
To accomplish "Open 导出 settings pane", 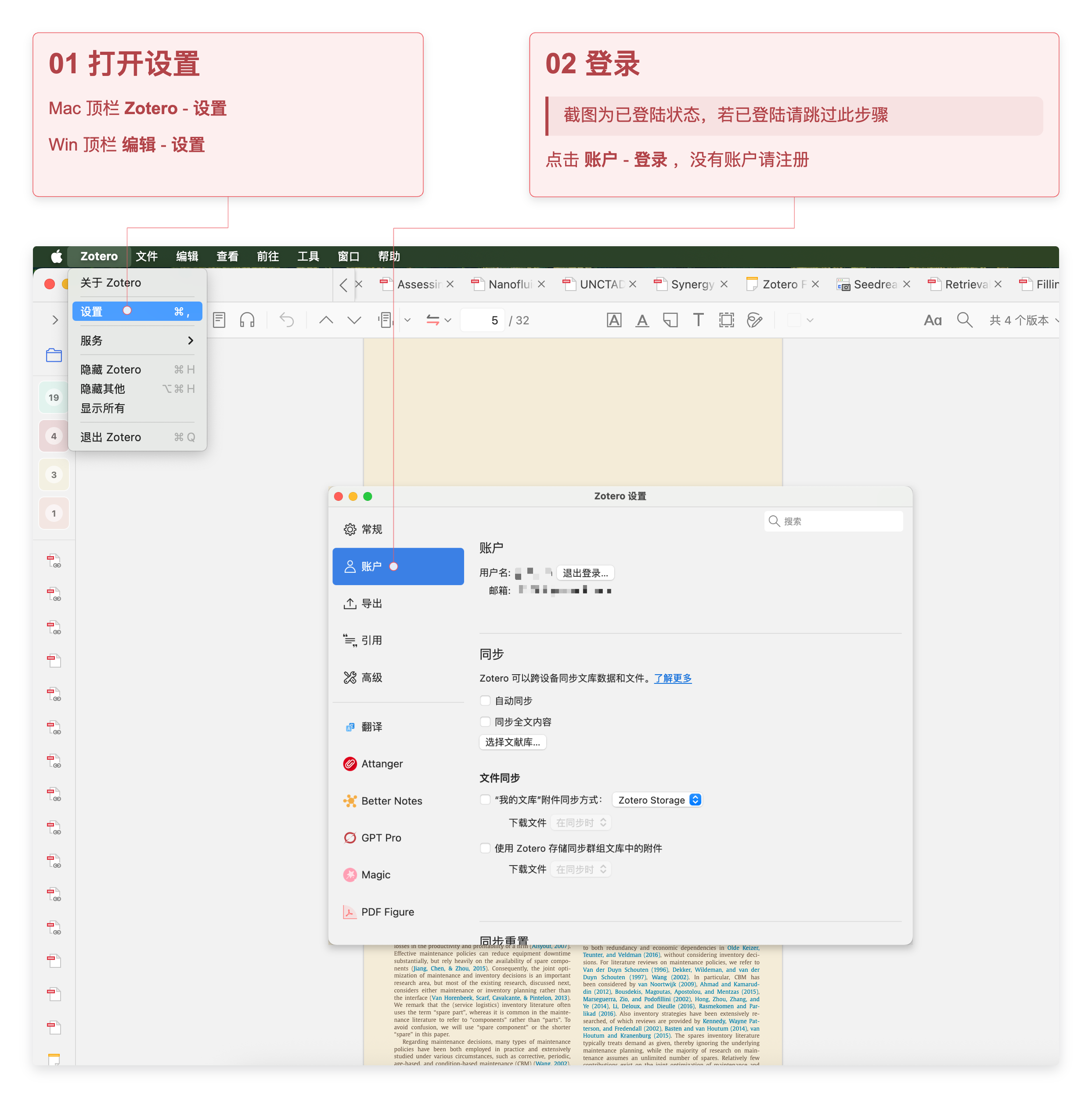I will pos(398,604).
